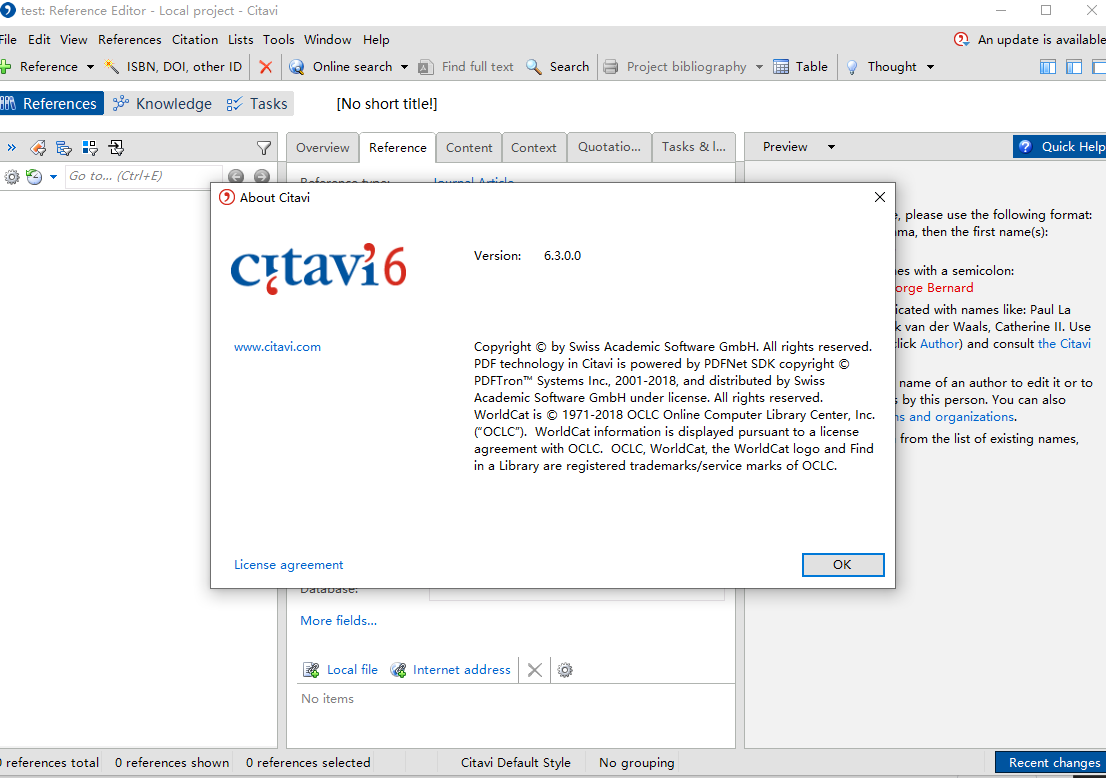This screenshot has height=778, width=1106.
Task: Click Recent changes button
Action: [1051, 762]
